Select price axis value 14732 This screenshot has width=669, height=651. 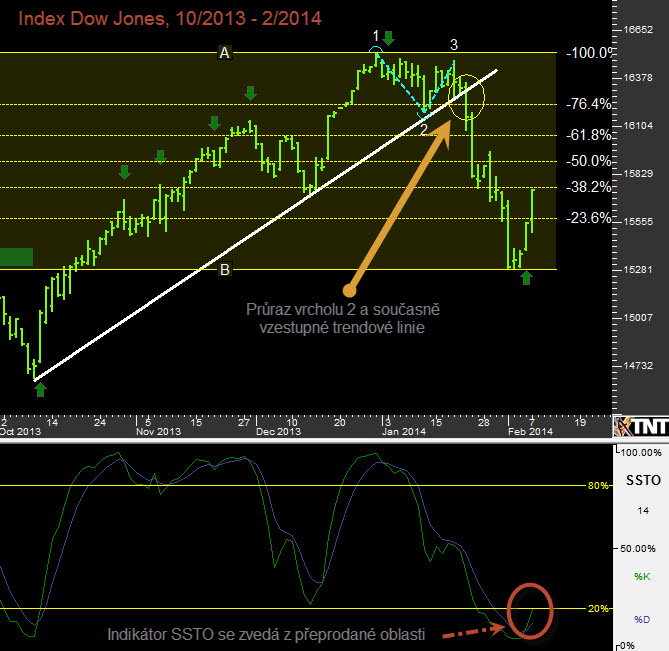[638, 366]
